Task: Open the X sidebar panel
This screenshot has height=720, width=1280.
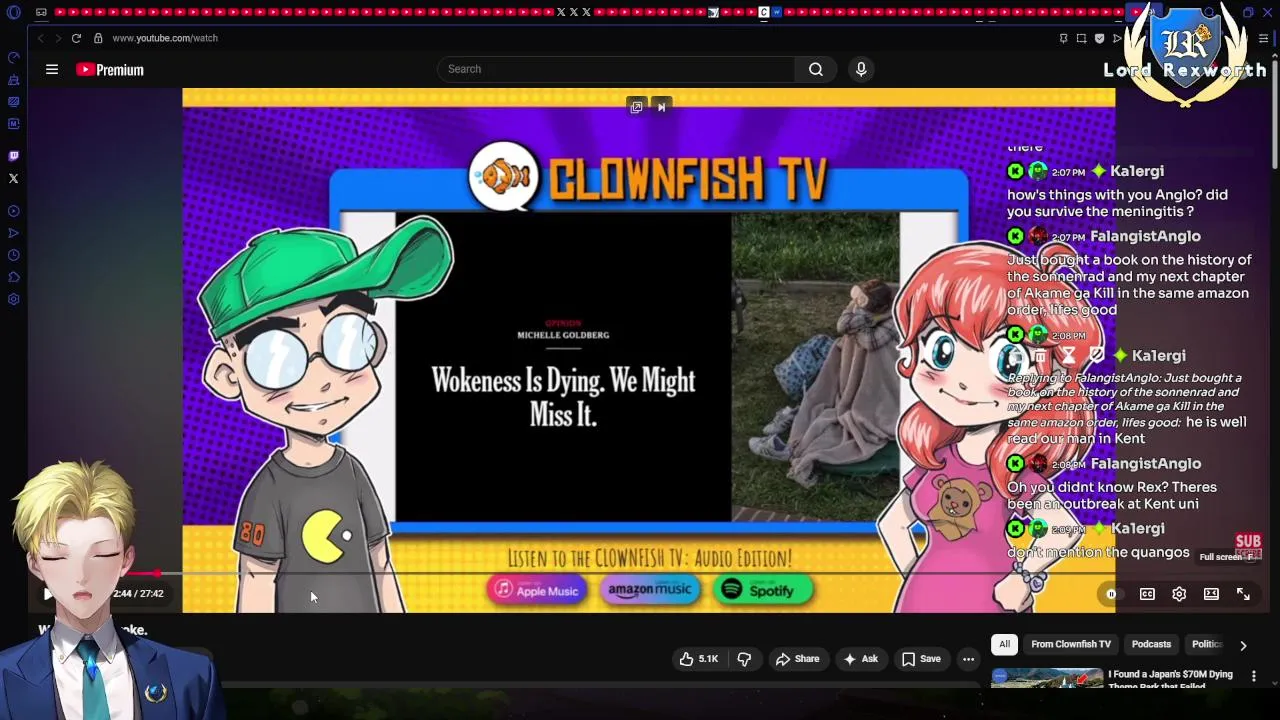Action: coord(13,179)
